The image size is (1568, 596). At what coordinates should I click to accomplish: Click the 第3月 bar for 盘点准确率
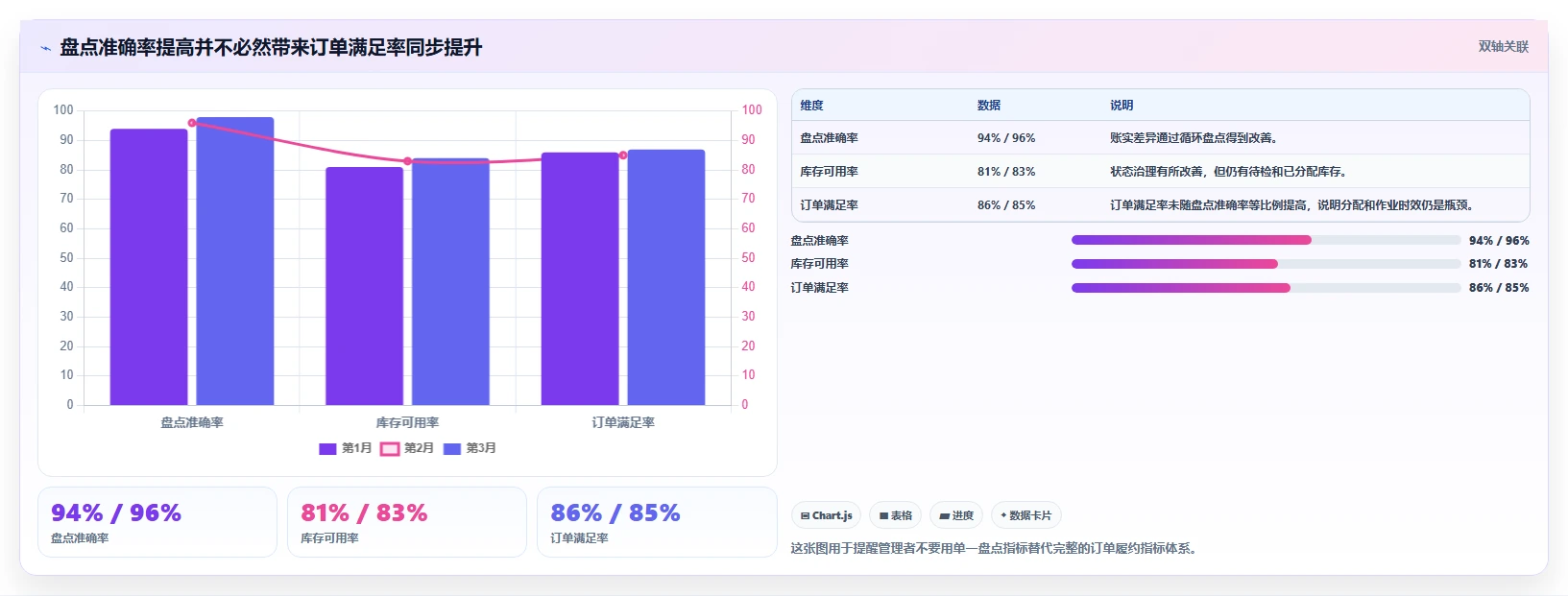(235, 261)
